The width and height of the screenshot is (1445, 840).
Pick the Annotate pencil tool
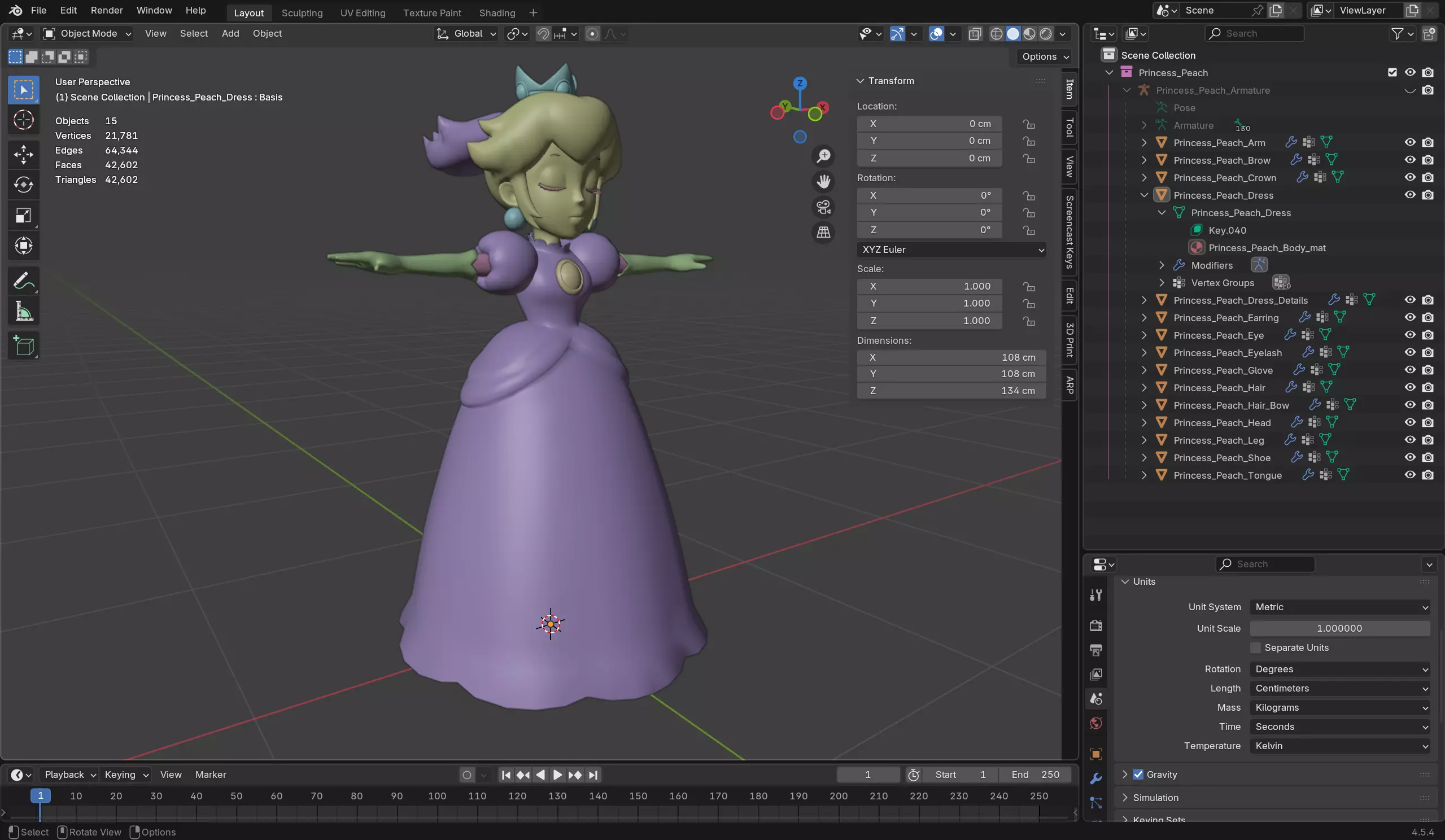tap(24, 281)
